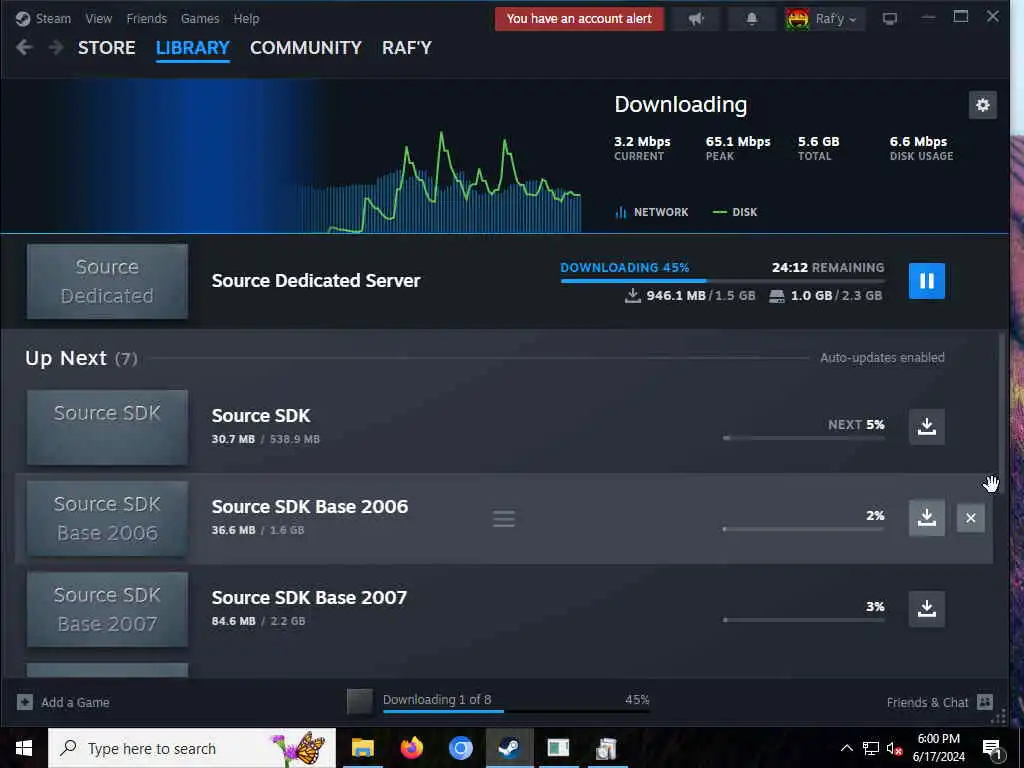Image resolution: width=1024 pixels, height=768 pixels.
Task: Open the Games menu
Action: pos(200,18)
